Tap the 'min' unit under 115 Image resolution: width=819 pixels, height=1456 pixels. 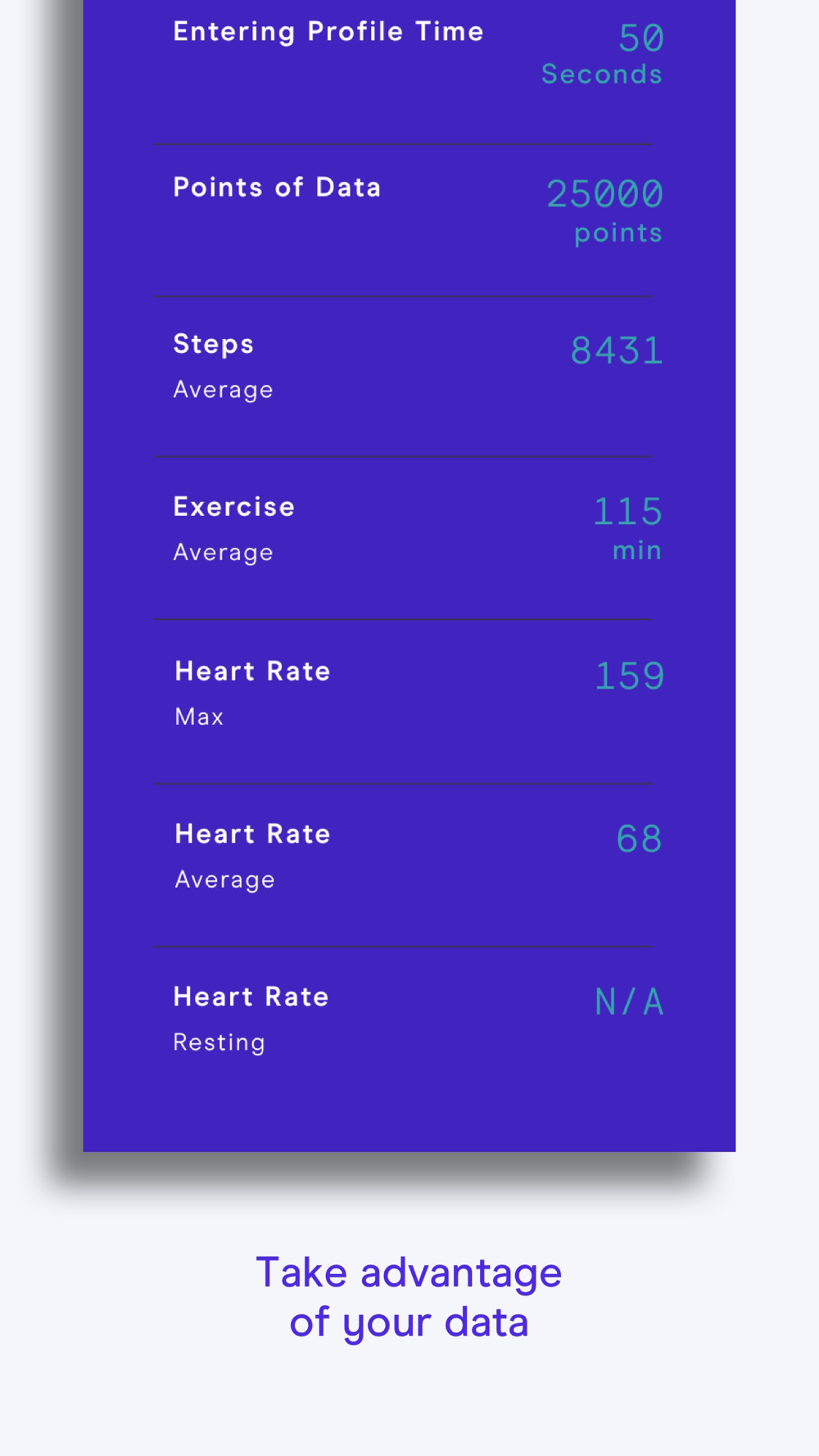636,551
